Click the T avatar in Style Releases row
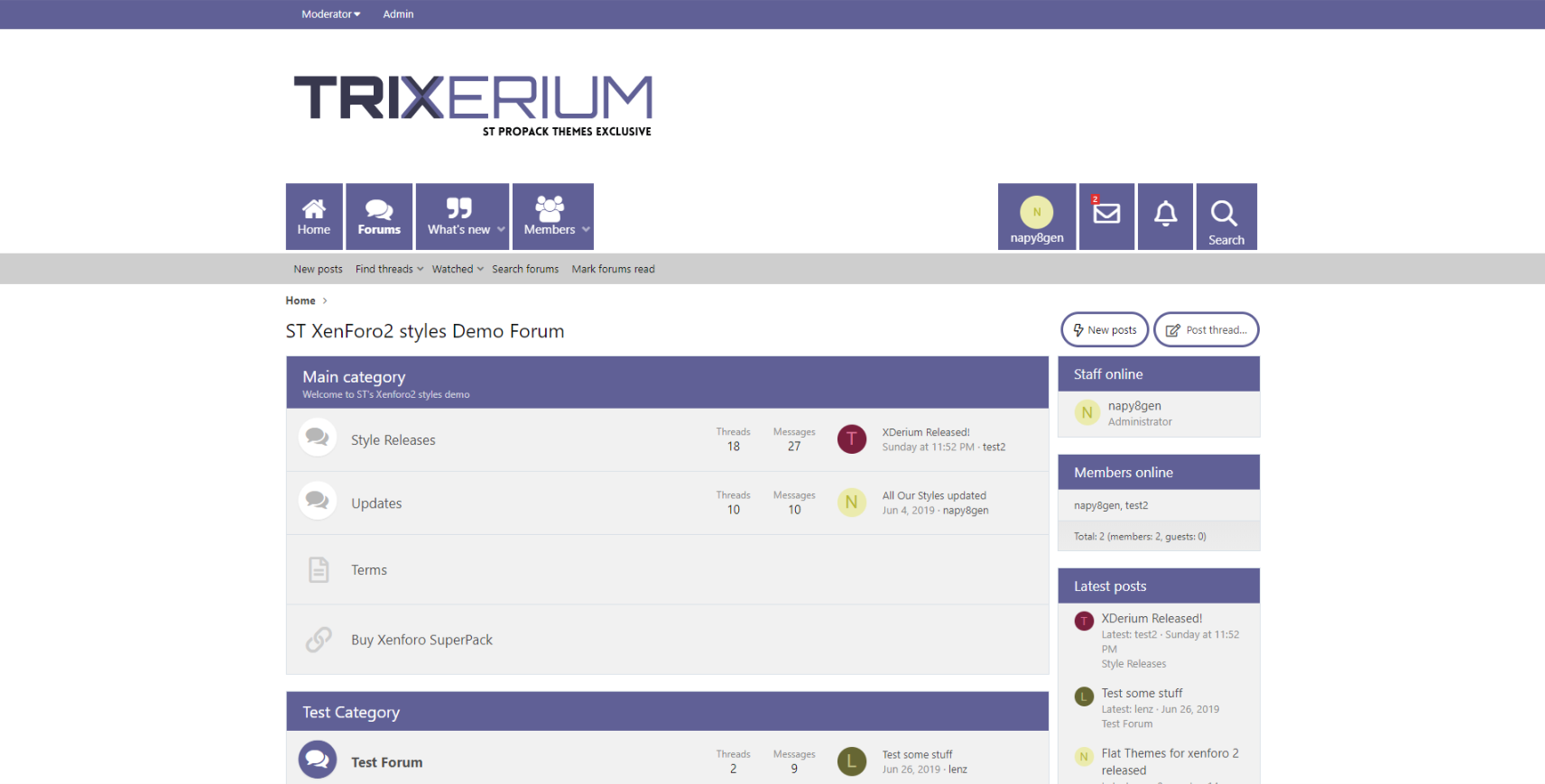 pos(852,439)
